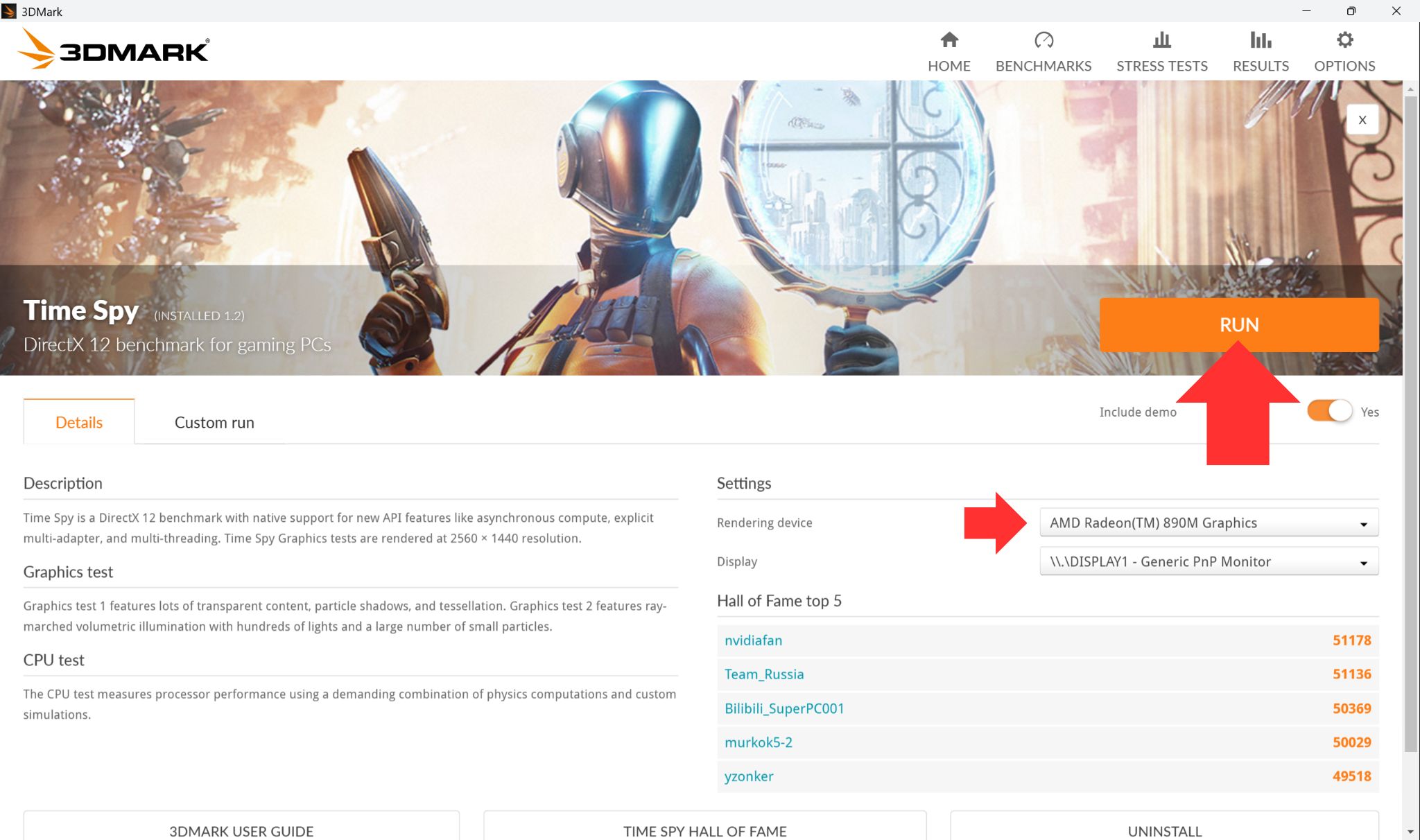This screenshot has height=840, width=1420.
Task: Click the Settings heading
Action: pyautogui.click(x=744, y=483)
